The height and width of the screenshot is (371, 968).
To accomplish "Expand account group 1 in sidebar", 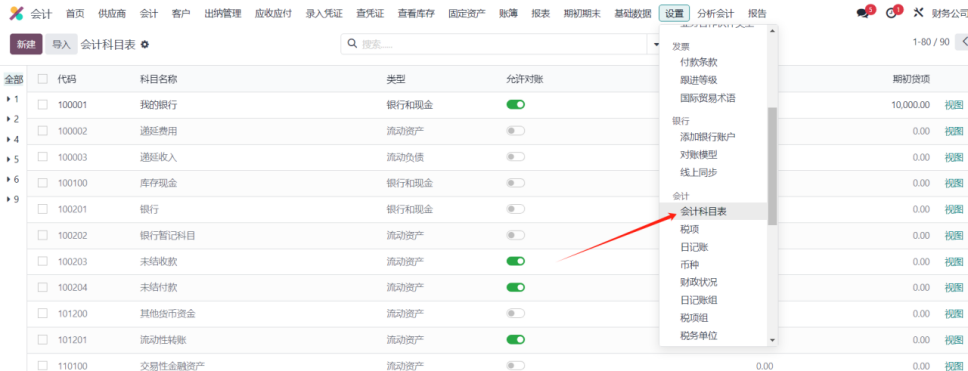I will [9, 99].
